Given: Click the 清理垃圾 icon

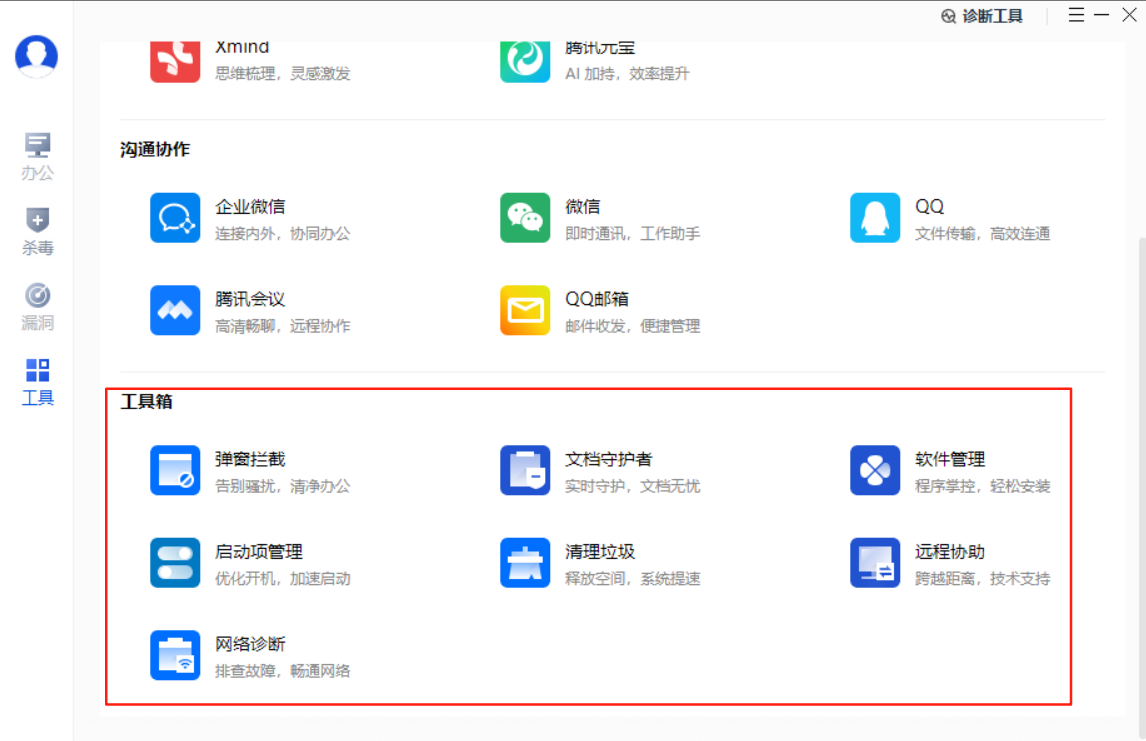Looking at the screenshot, I should pyautogui.click(x=525, y=563).
